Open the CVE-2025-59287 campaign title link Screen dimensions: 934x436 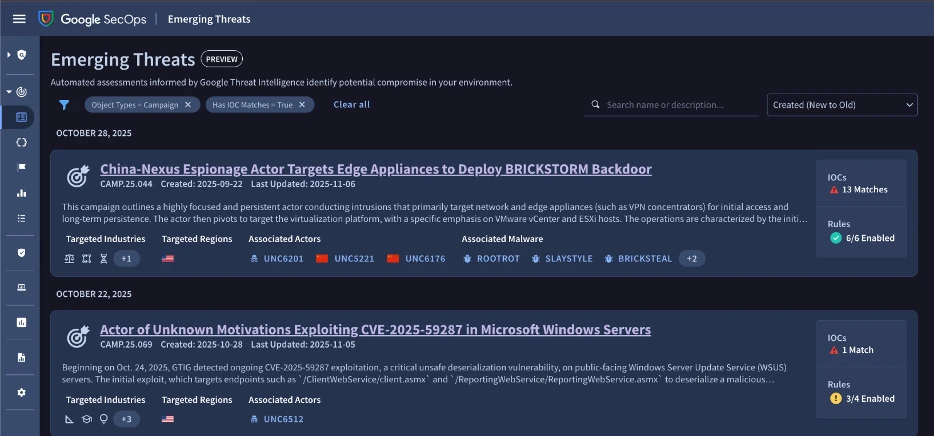point(375,329)
